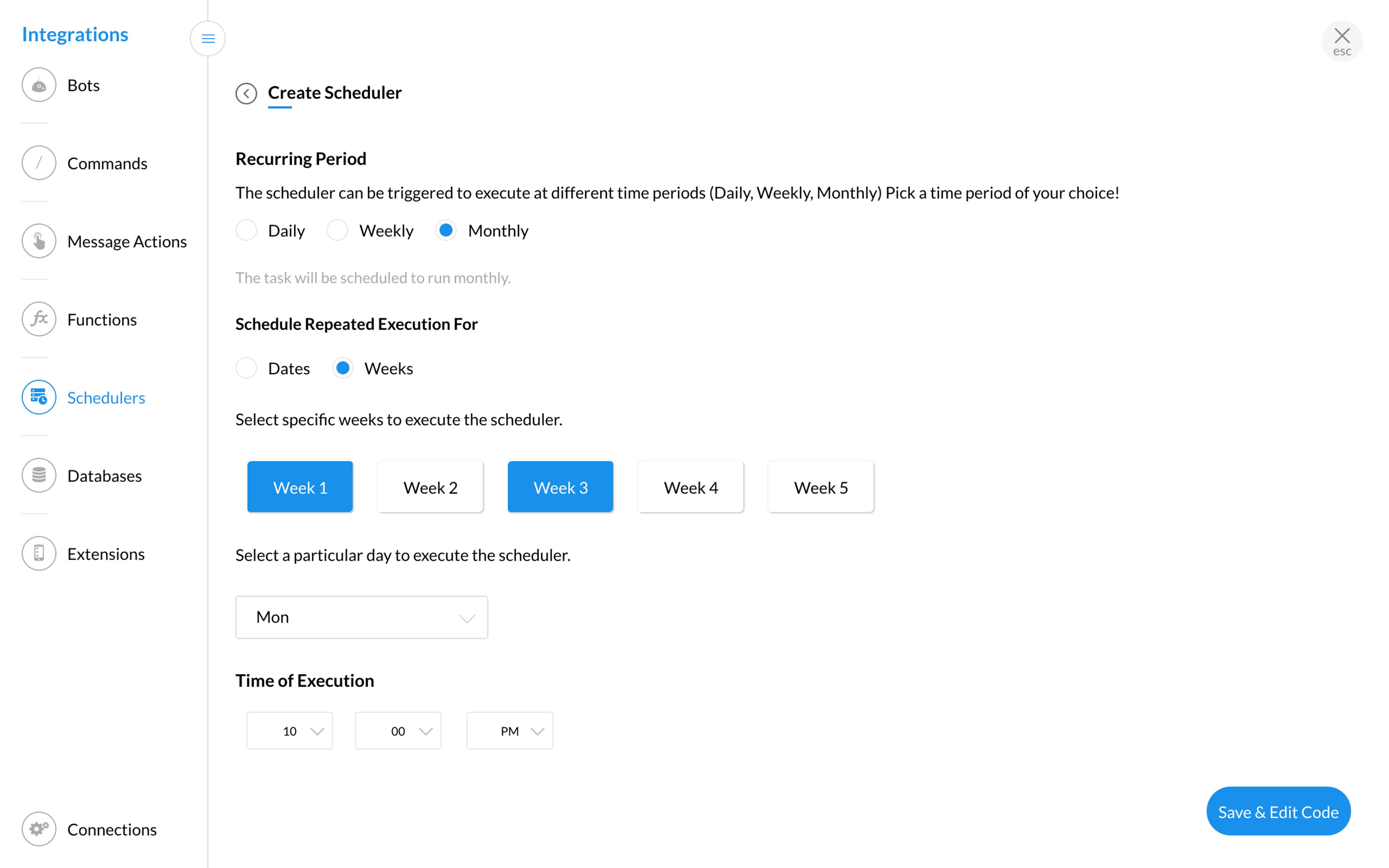The width and height of the screenshot is (1389, 868).
Task: Click the Save & Edit Code button
Action: pos(1278,811)
